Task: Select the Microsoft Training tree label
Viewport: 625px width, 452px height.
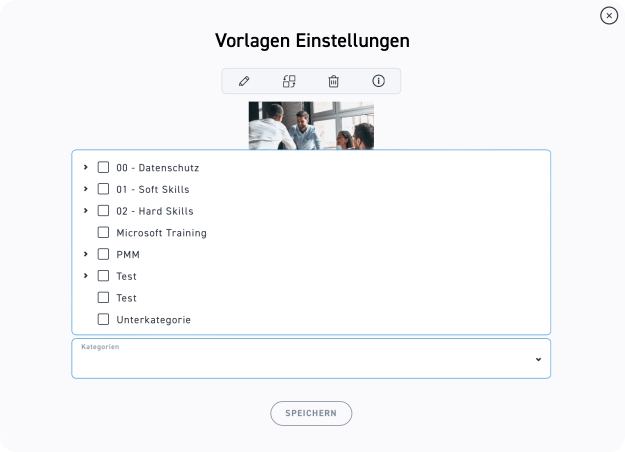Action: (x=161, y=233)
